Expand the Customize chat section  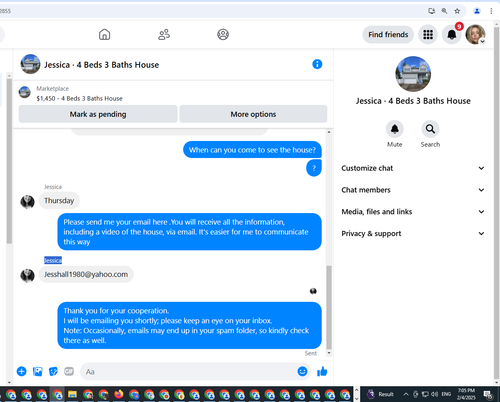pyautogui.click(x=413, y=168)
